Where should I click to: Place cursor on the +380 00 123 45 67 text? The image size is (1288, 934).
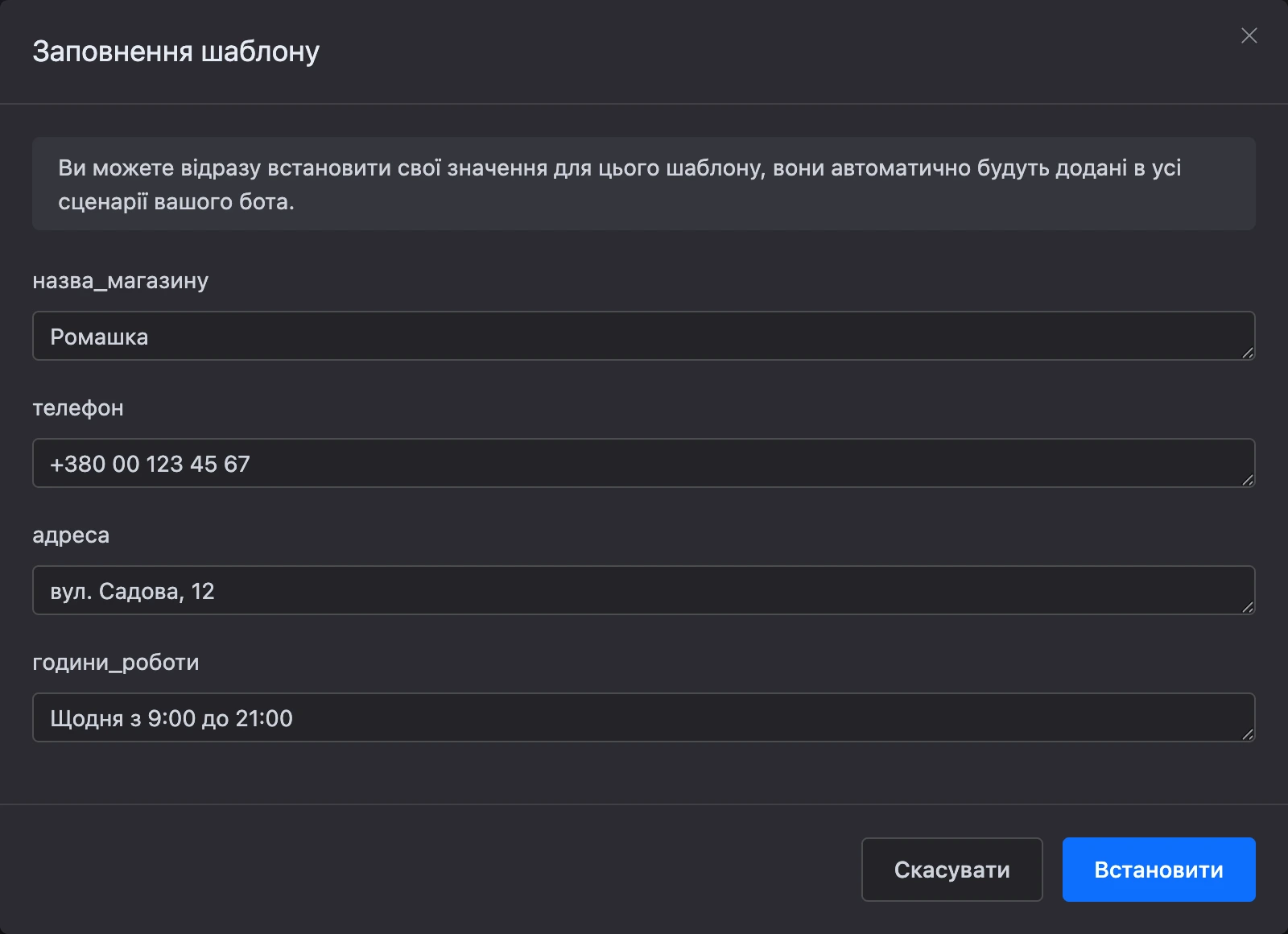150,464
